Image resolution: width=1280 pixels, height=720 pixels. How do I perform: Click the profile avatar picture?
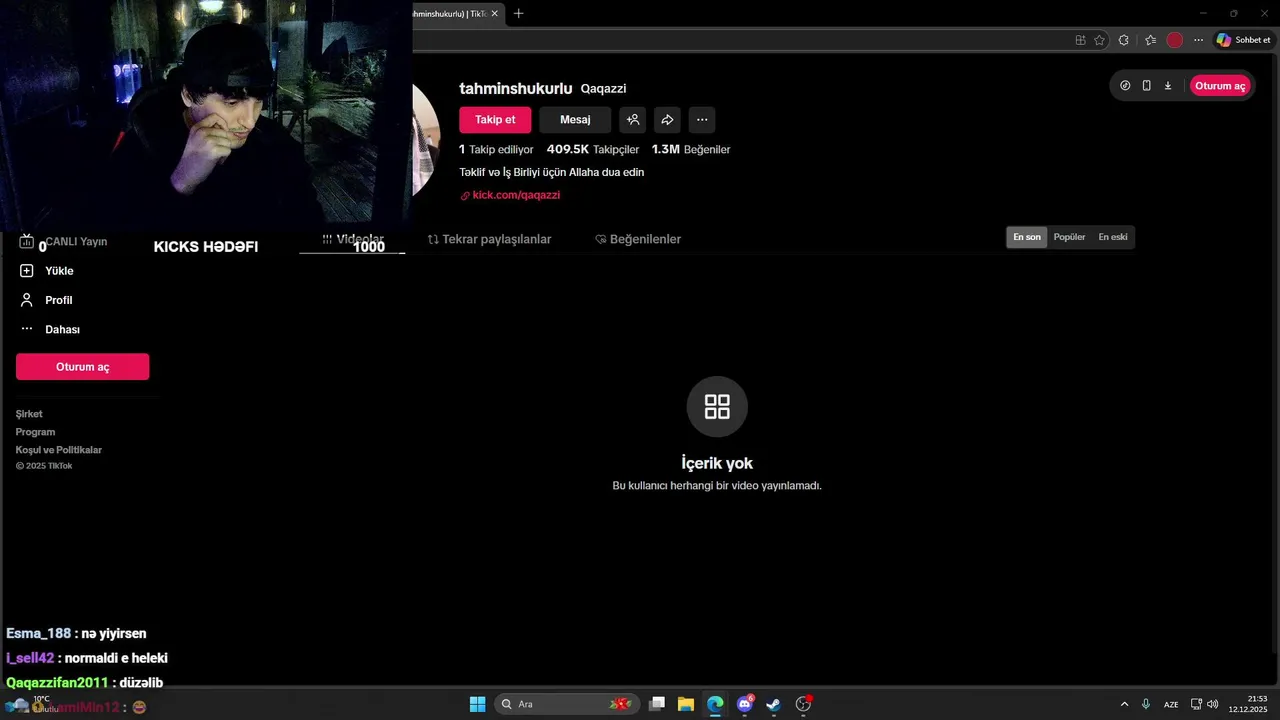[x=426, y=140]
